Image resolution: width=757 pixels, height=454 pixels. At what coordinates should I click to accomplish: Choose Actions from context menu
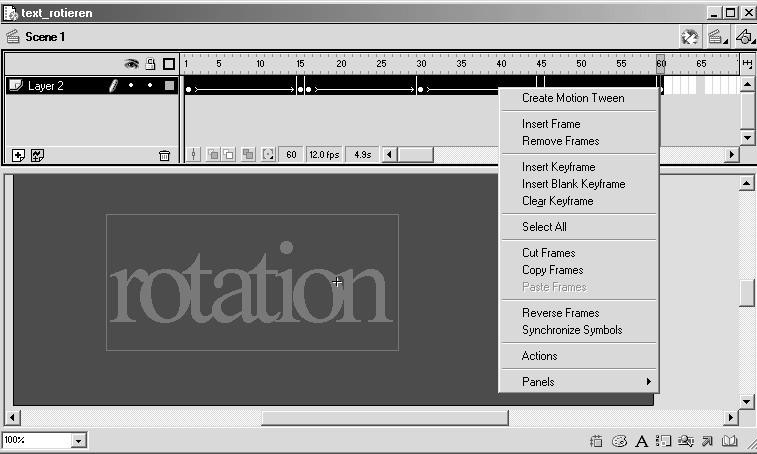click(539, 356)
